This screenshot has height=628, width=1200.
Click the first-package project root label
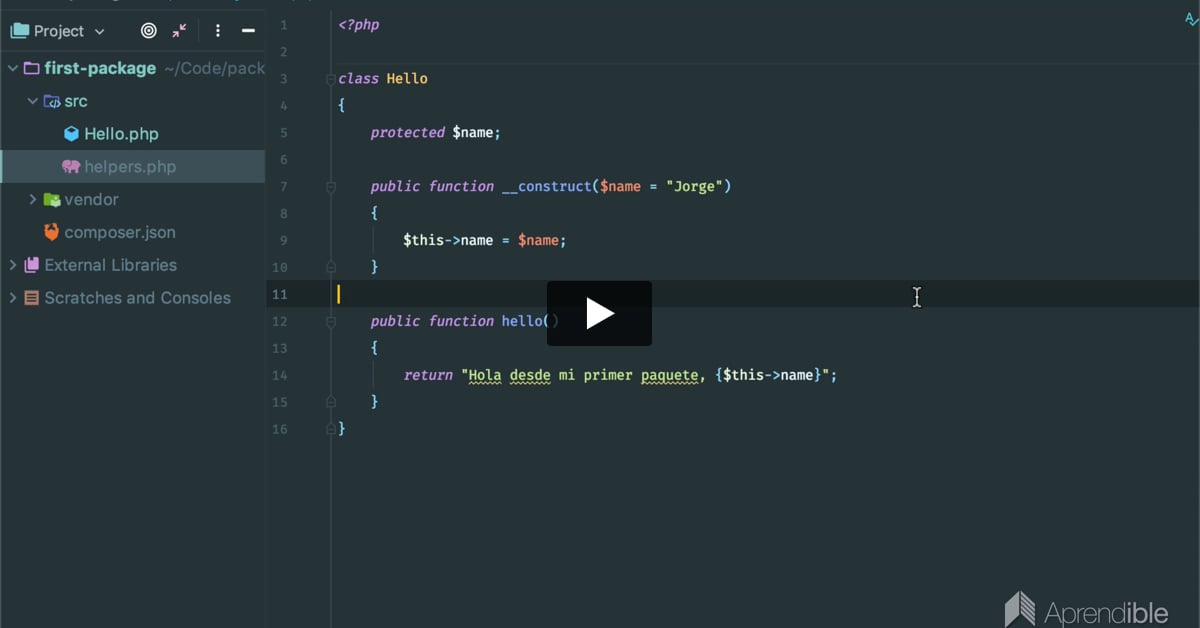tap(100, 68)
